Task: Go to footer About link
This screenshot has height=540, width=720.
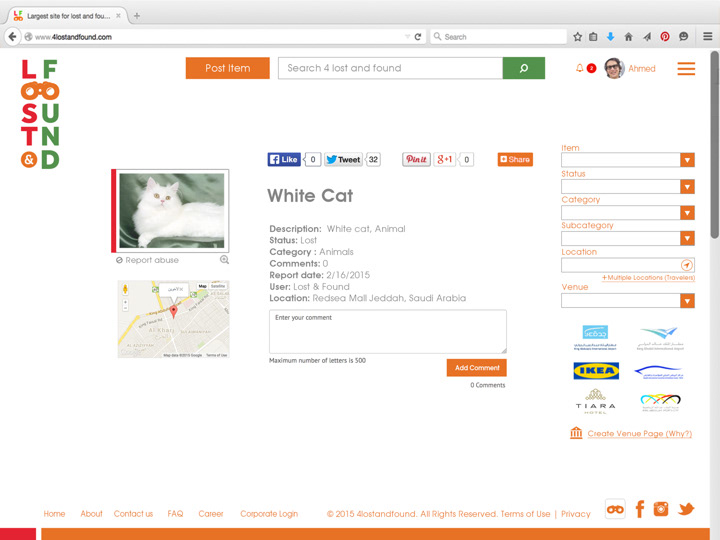Action: coord(91,514)
